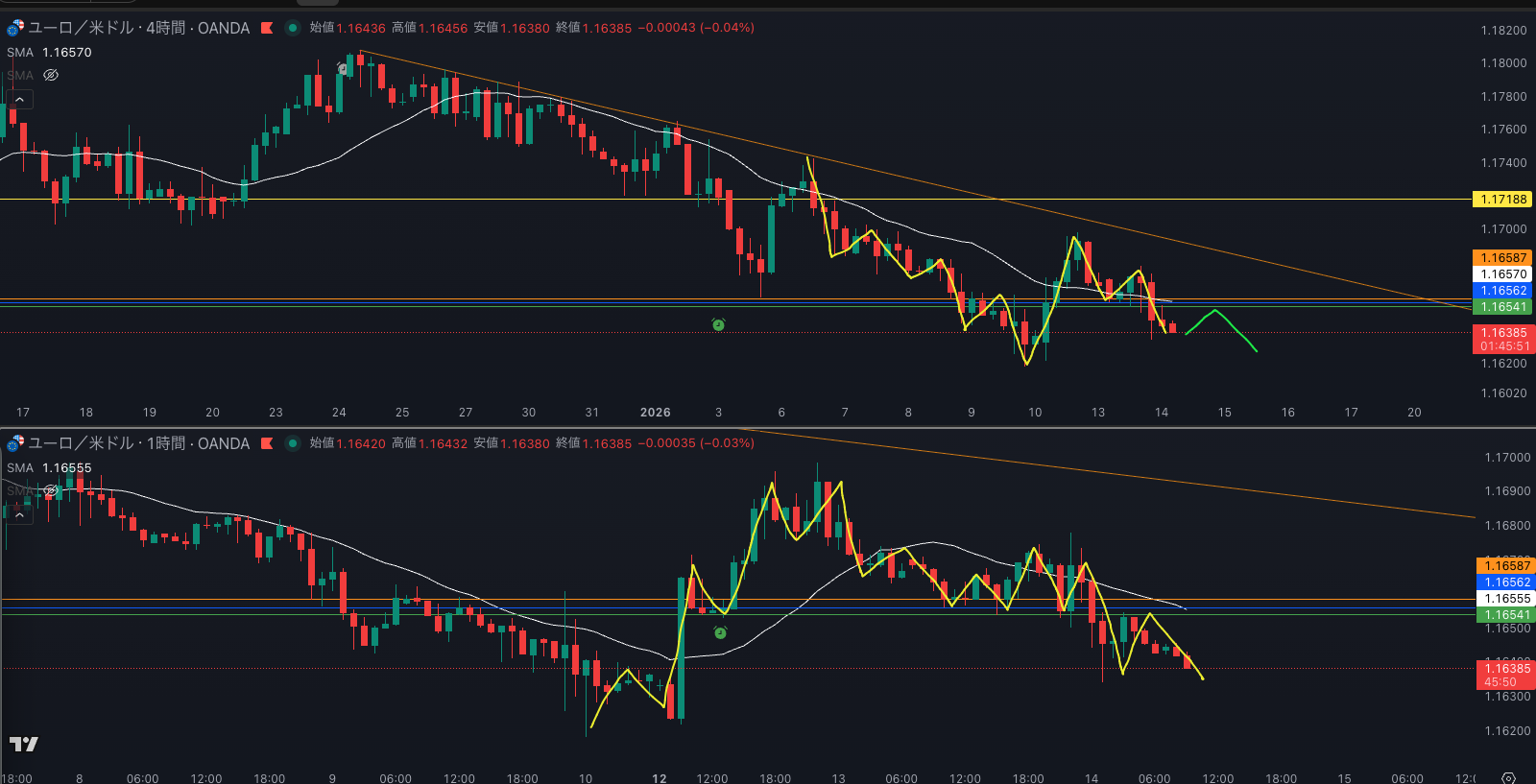
Task: Open chart settings via the bottom-right gear icon
Action: [1508, 777]
